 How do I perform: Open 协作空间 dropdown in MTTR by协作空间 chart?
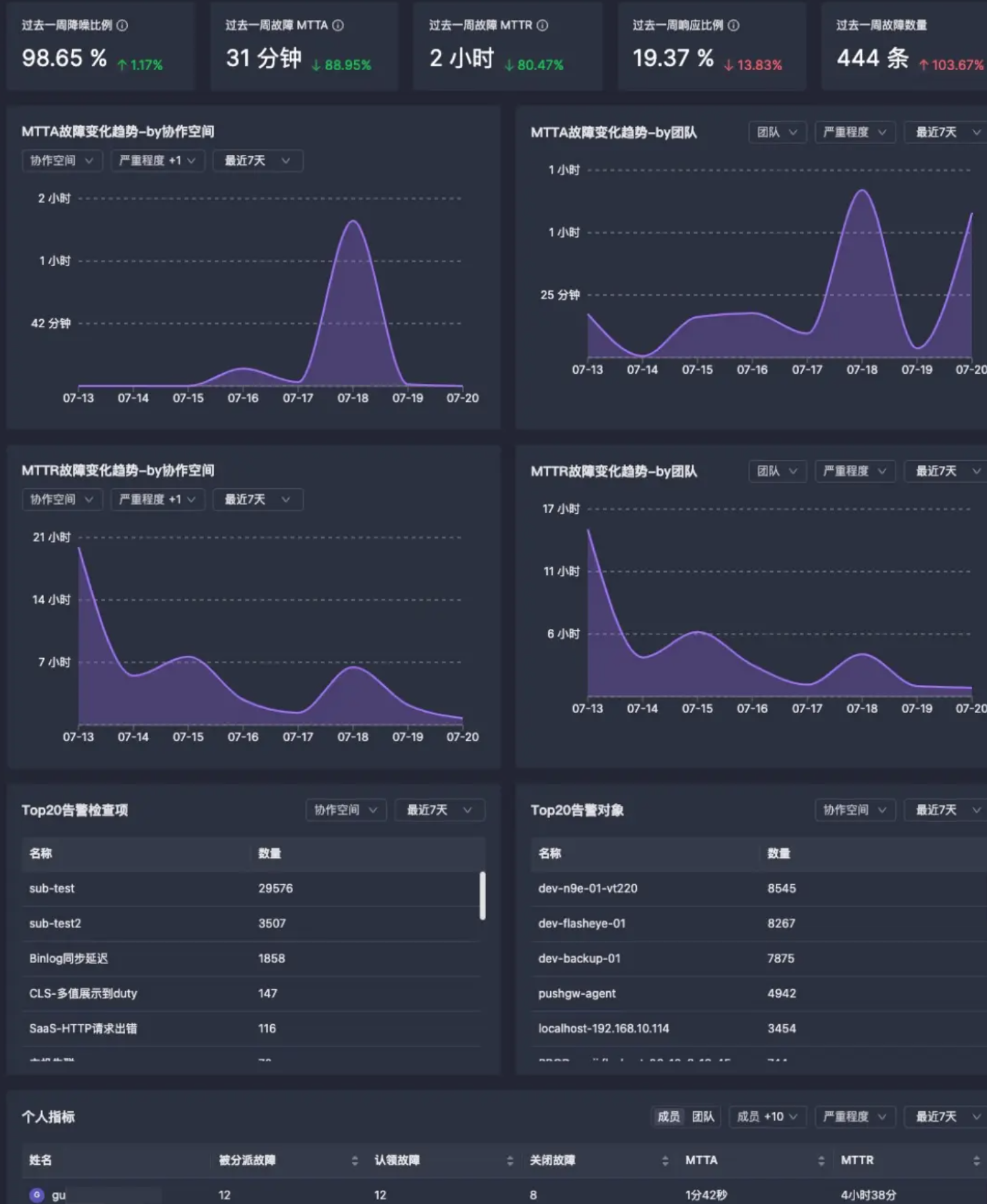(x=62, y=500)
